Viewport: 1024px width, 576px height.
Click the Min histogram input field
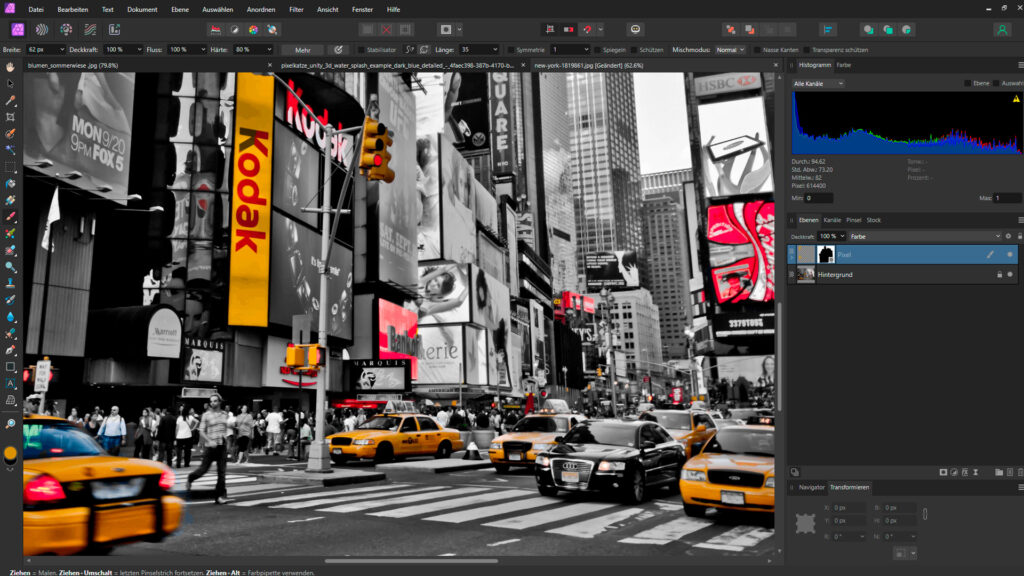pyautogui.click(x=819, y=198)
